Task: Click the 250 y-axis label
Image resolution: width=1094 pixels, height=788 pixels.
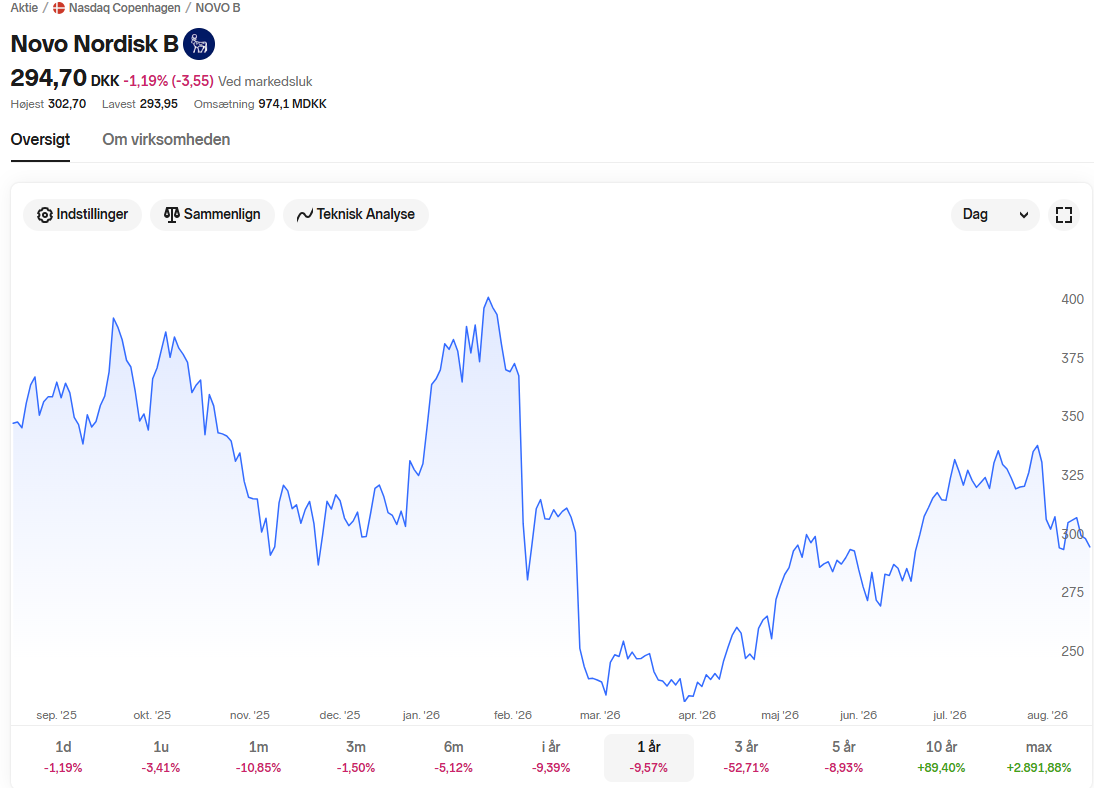Action: [1072, 651]
